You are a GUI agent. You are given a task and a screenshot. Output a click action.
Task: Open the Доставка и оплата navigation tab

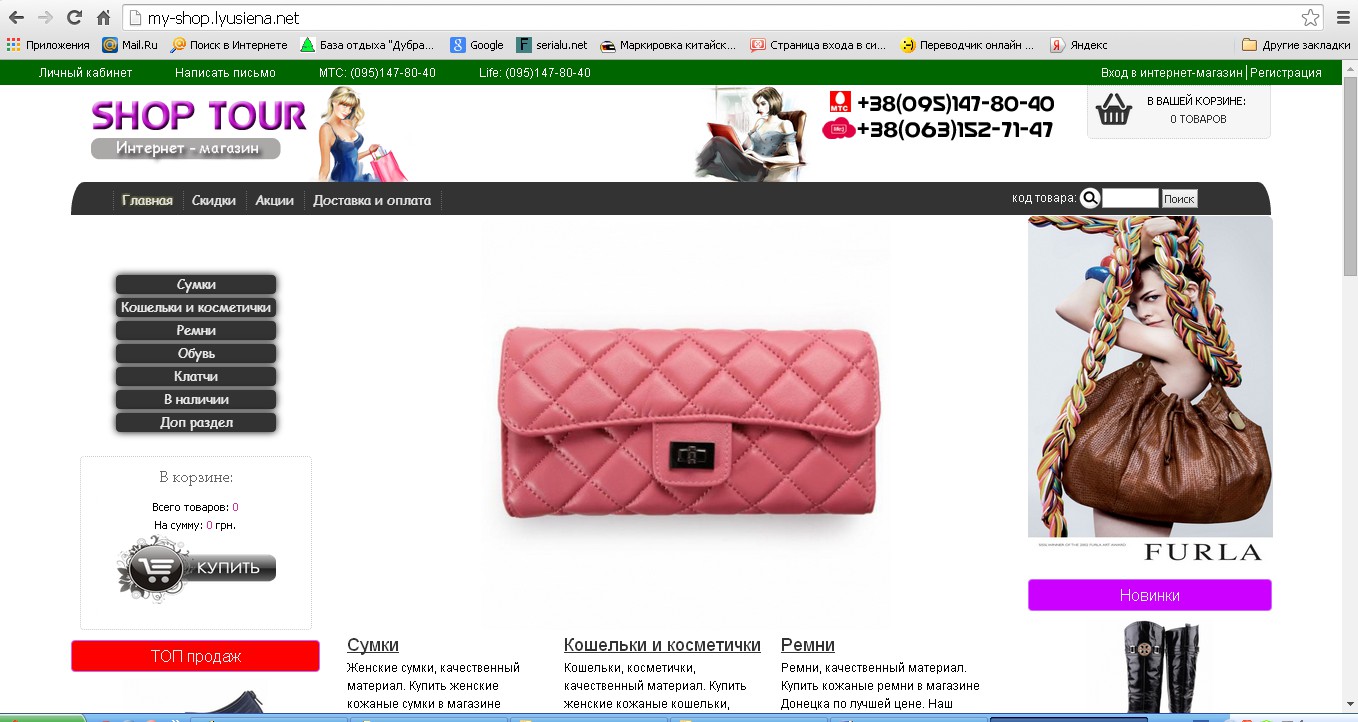[372, 200]
